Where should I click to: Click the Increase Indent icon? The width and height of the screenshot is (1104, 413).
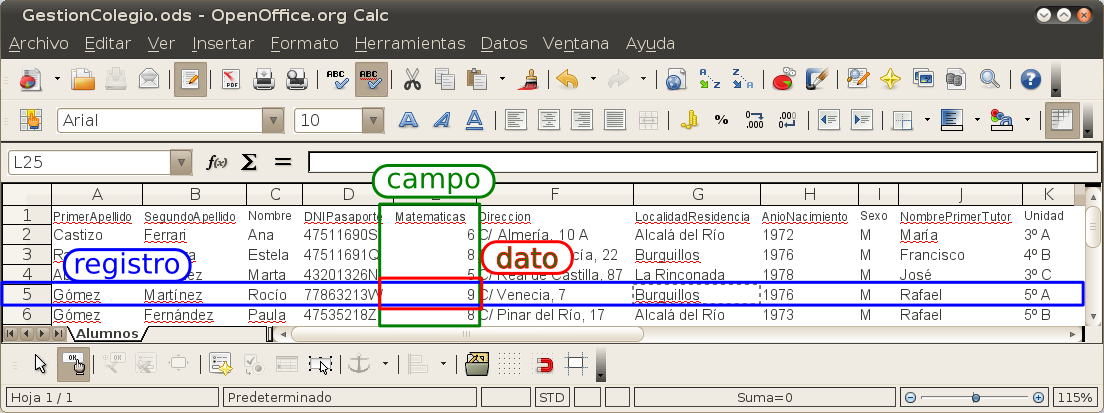point(862,120)
